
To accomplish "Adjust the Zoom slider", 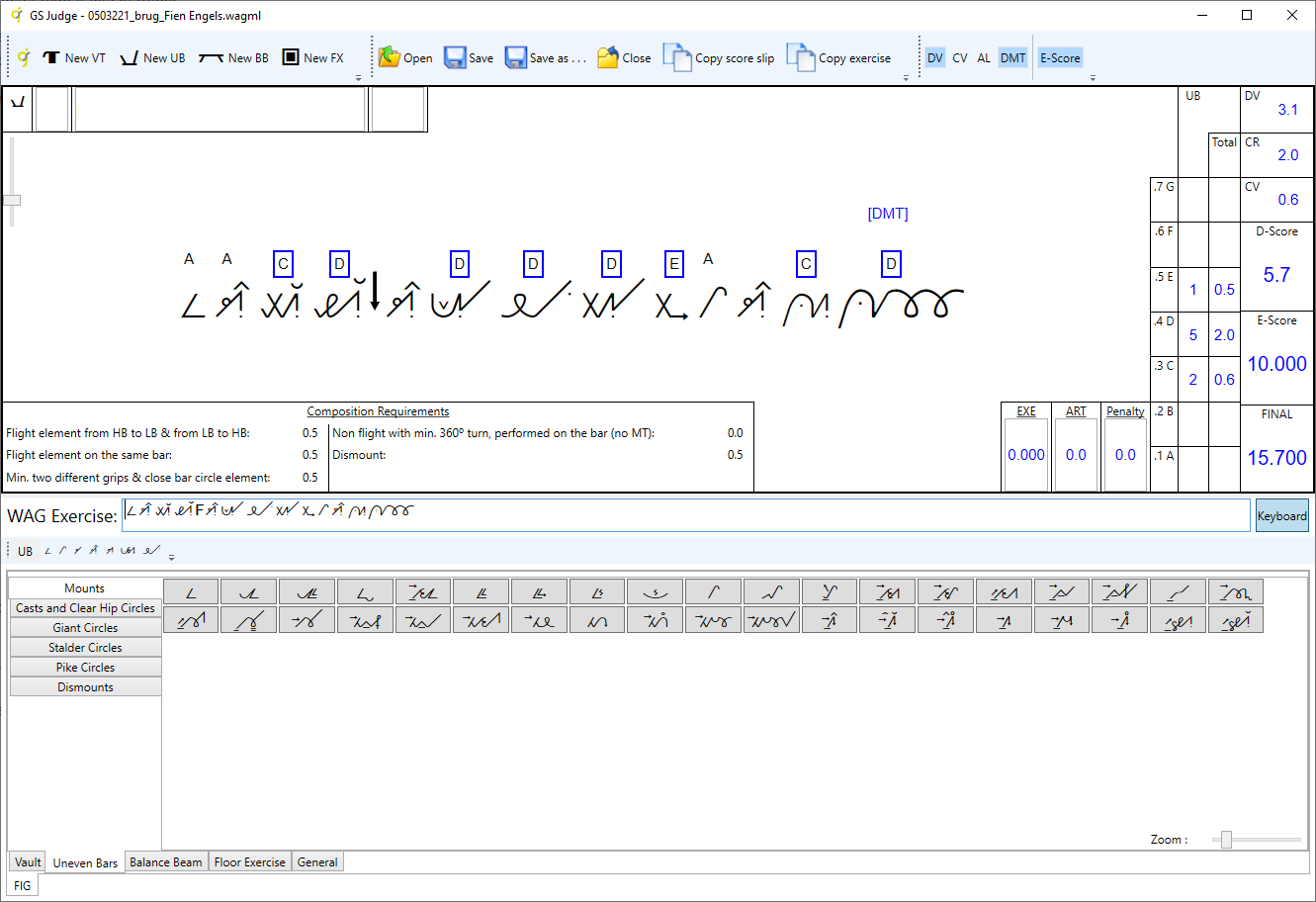I will (1227, 839).
